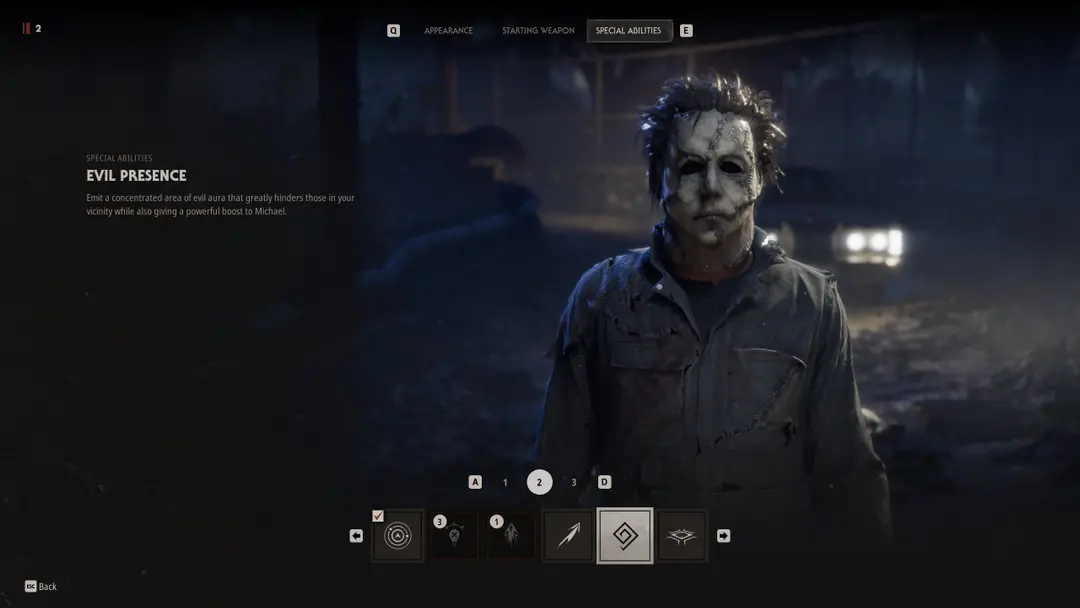This screenshot has height=608, width=1080.
Task: Select the highlighted diamond spiral Evil Presence ability
Action: (625, 536)
